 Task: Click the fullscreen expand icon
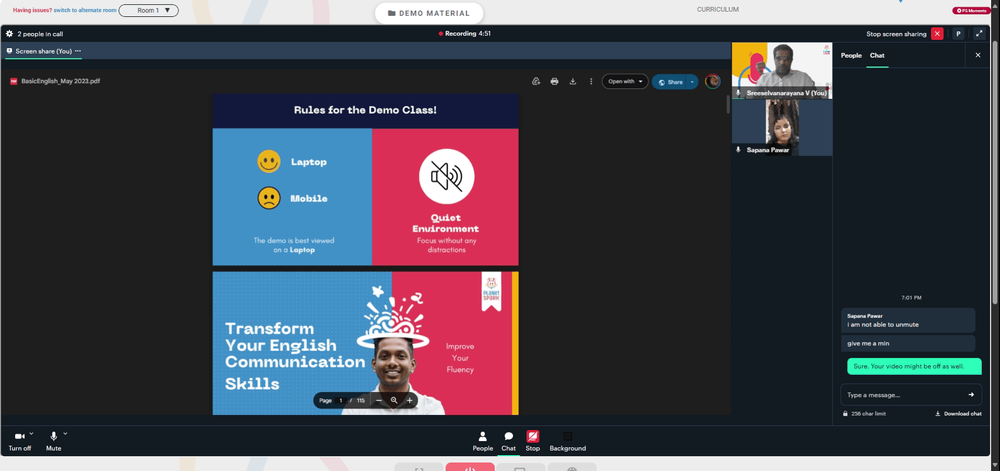pos(979,34)
